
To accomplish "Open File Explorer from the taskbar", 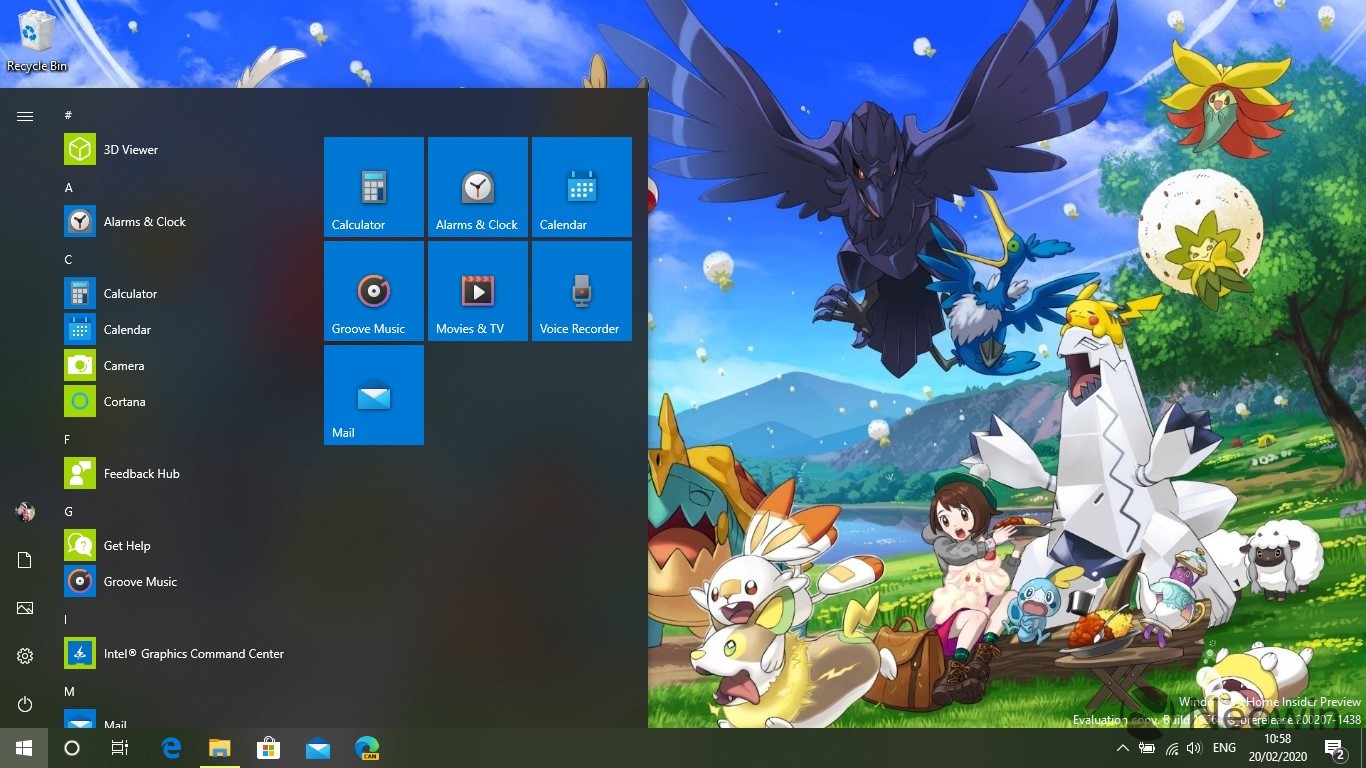I will tap(220, 748).
